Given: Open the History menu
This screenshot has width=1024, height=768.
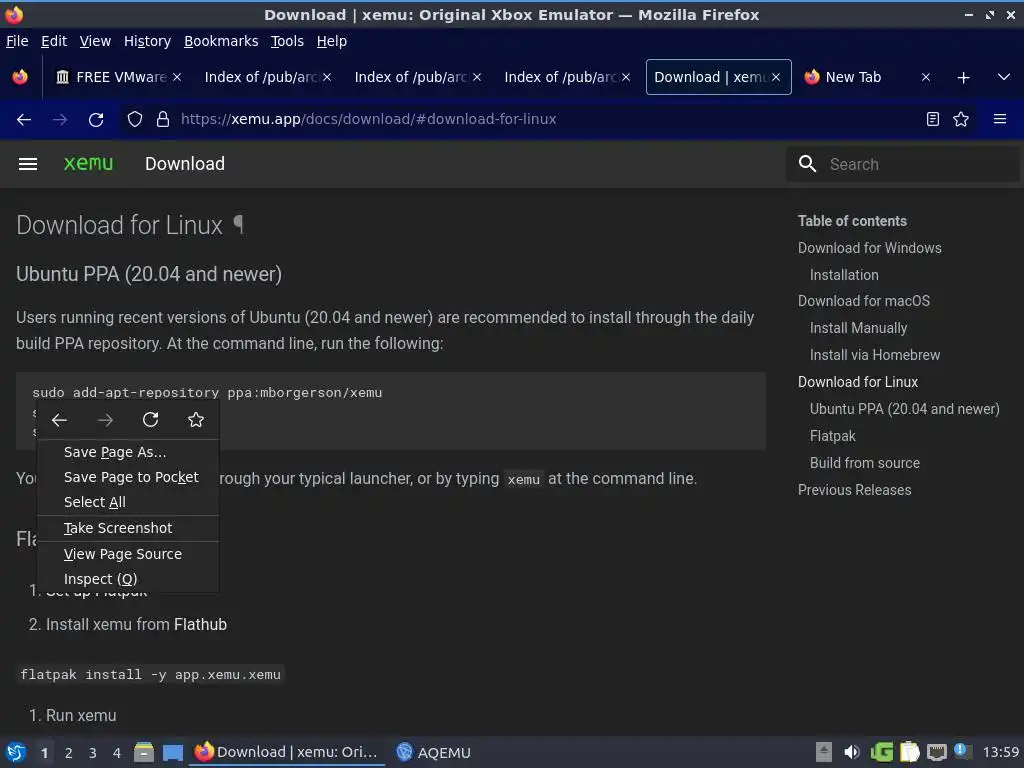Looking at the screenshot, I should (147, 41).
